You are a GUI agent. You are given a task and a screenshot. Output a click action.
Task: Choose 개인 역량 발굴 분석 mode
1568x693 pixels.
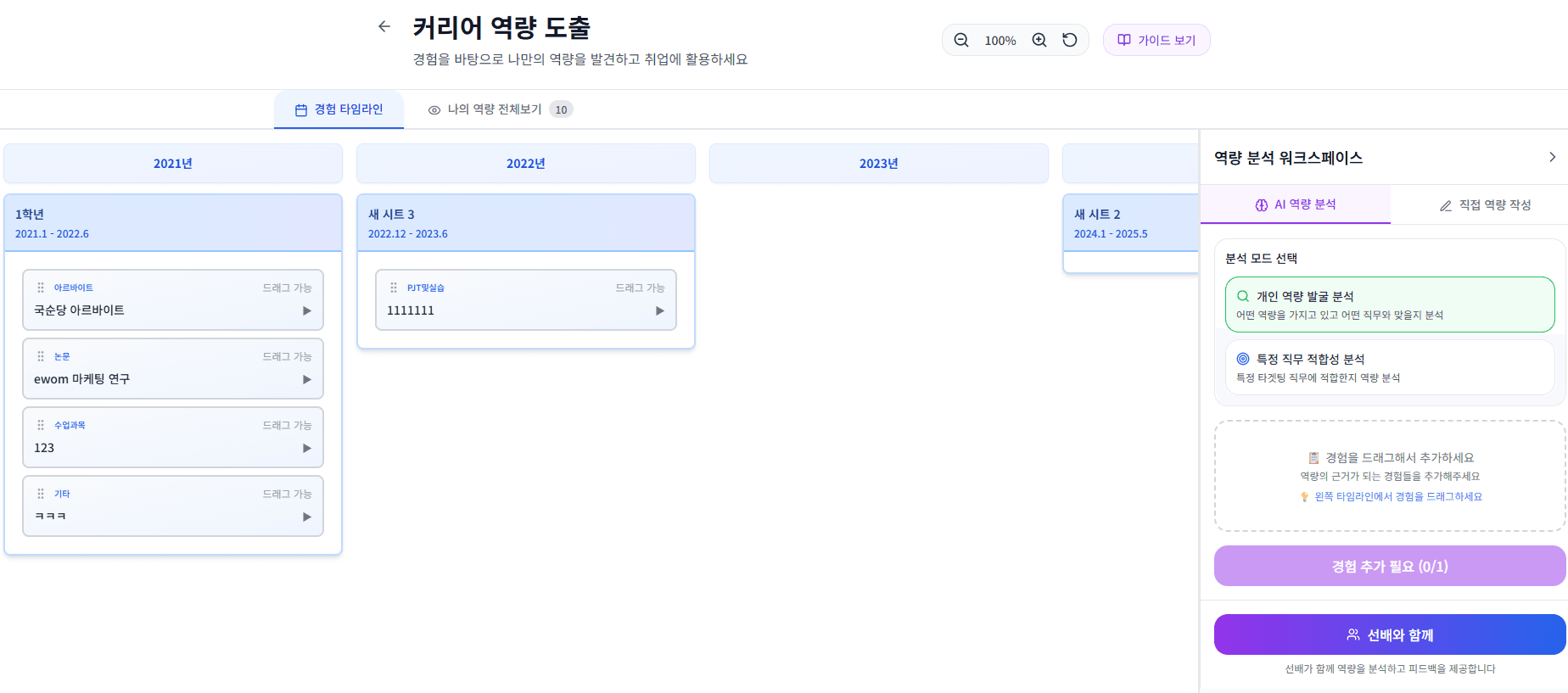tap(1390, 305)
